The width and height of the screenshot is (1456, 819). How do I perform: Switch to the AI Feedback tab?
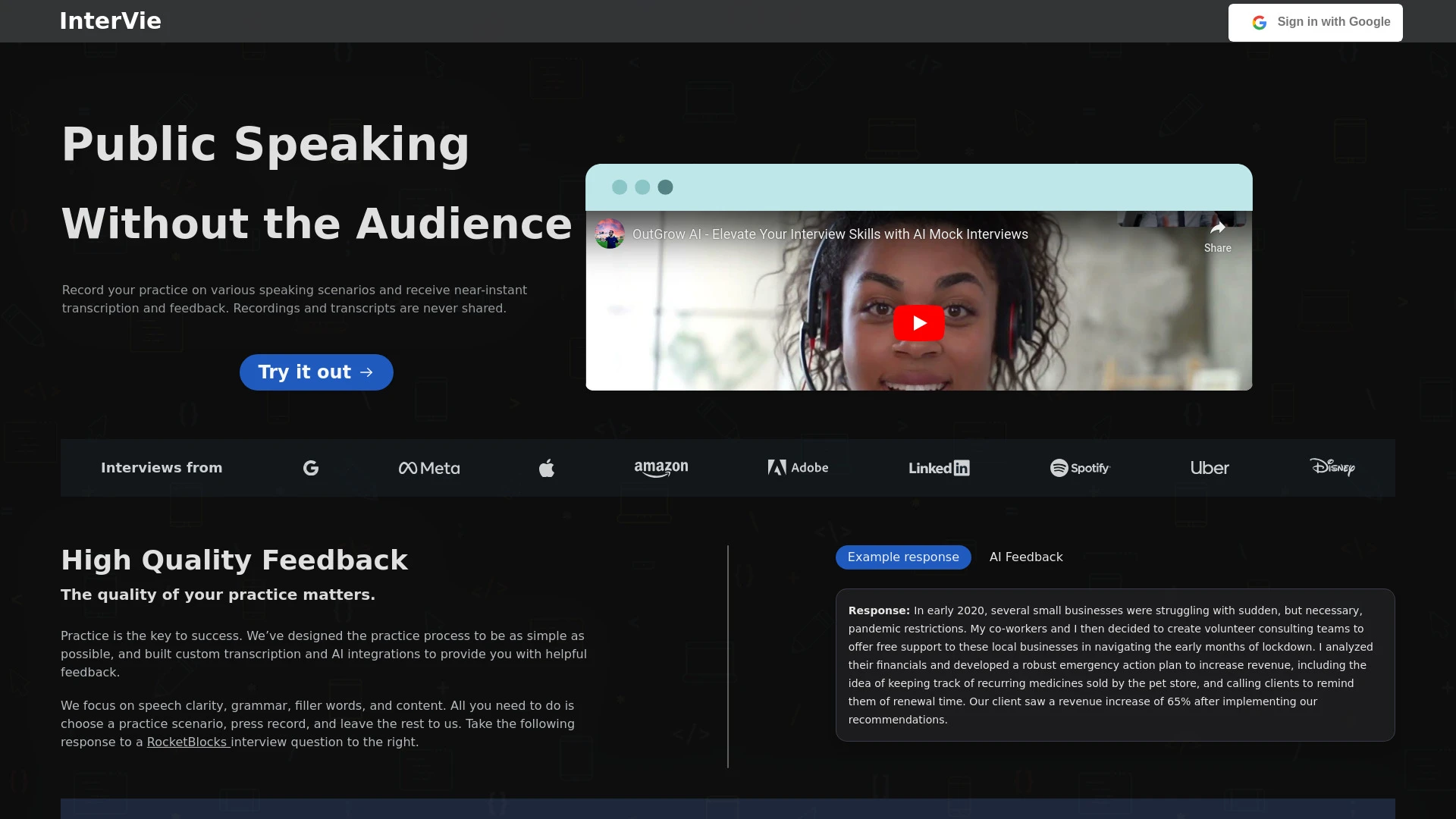[x=1026, y=557]
